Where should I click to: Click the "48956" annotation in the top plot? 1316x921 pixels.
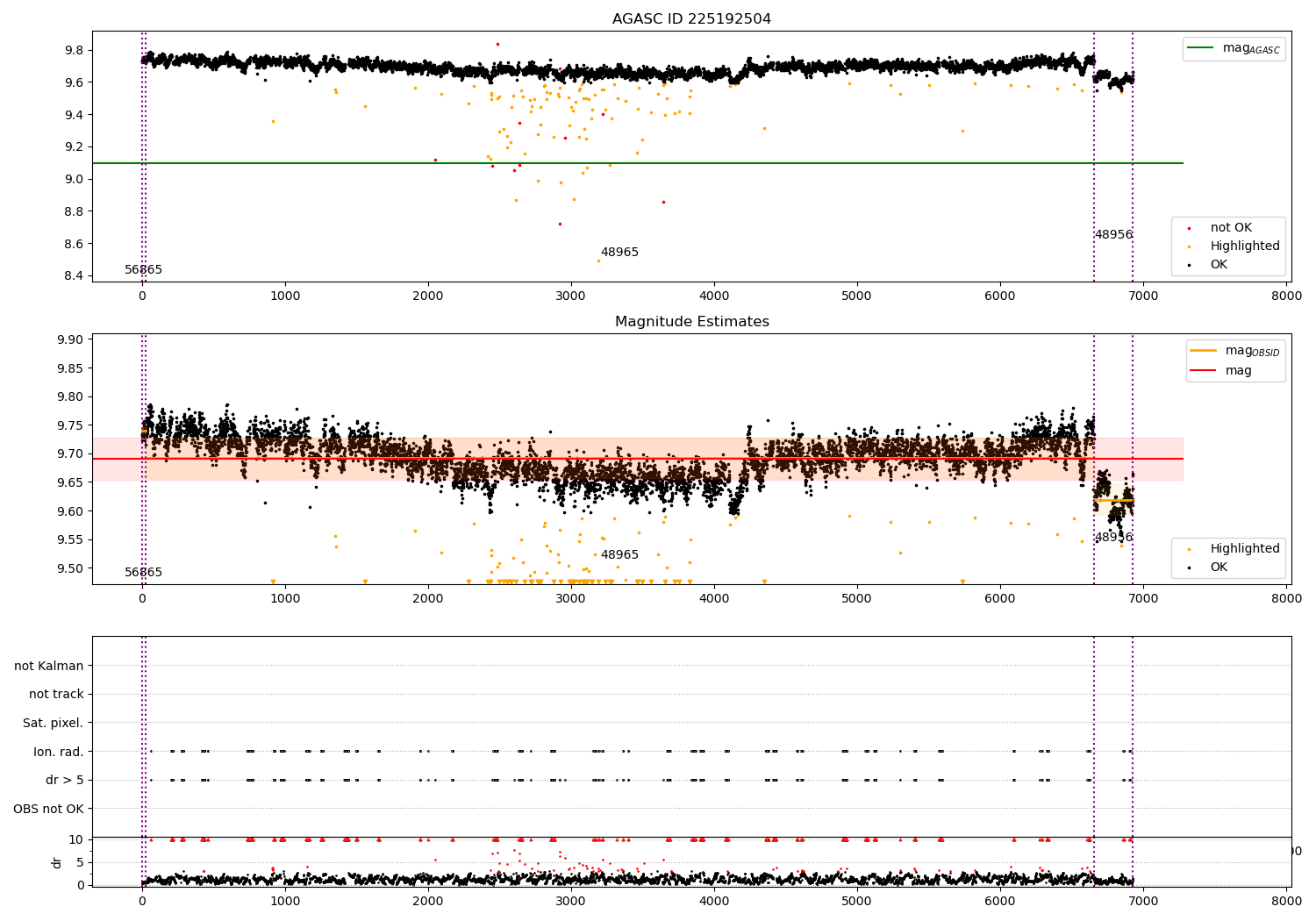tap(1113, 235)
